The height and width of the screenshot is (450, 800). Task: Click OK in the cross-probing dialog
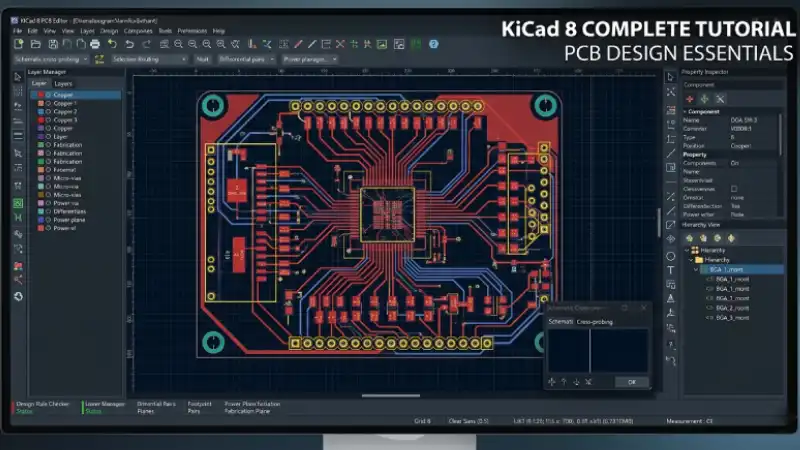coord(632,382)
